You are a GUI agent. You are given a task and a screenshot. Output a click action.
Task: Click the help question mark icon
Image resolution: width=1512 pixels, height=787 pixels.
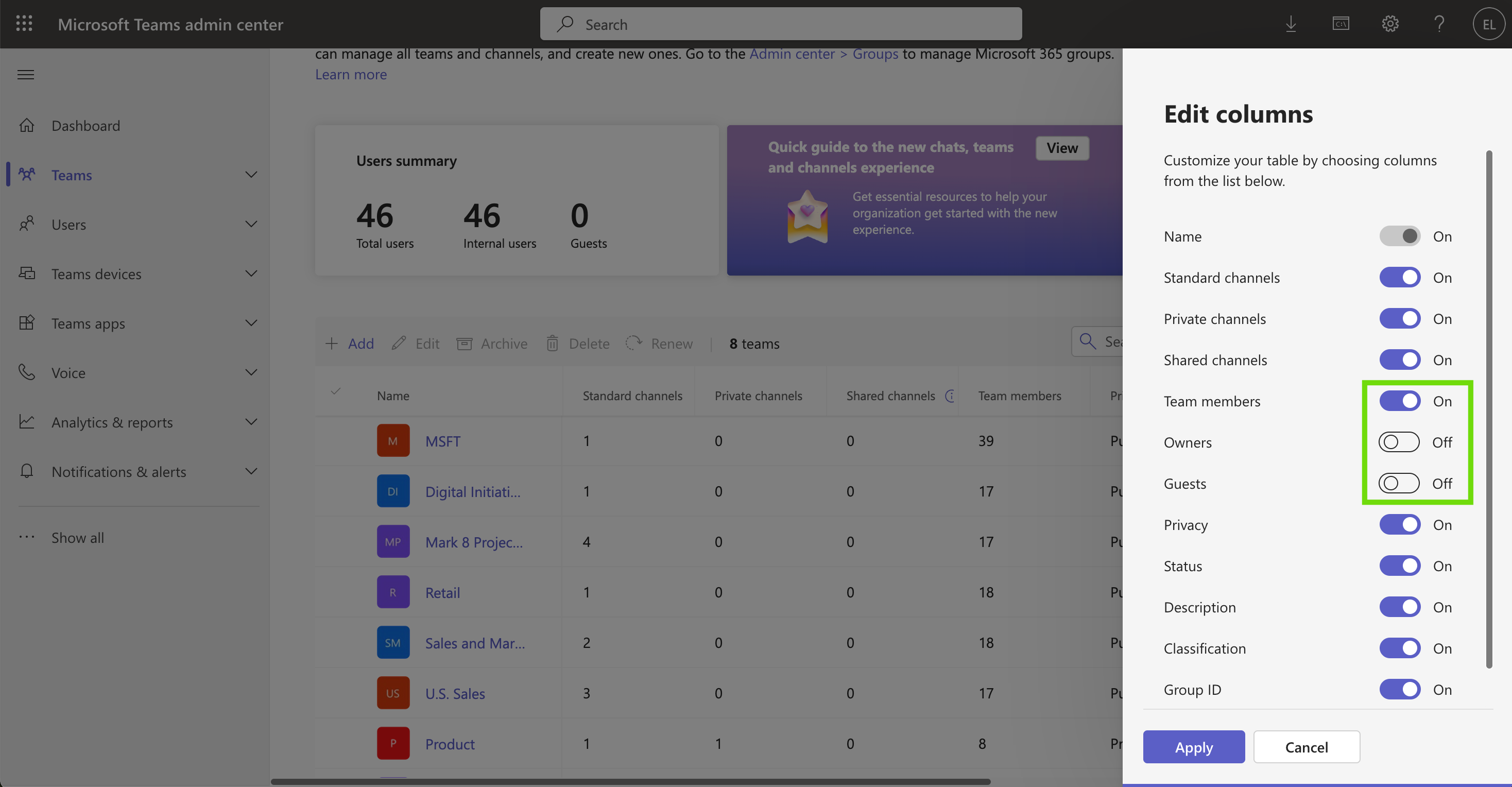click(1439, 24)
